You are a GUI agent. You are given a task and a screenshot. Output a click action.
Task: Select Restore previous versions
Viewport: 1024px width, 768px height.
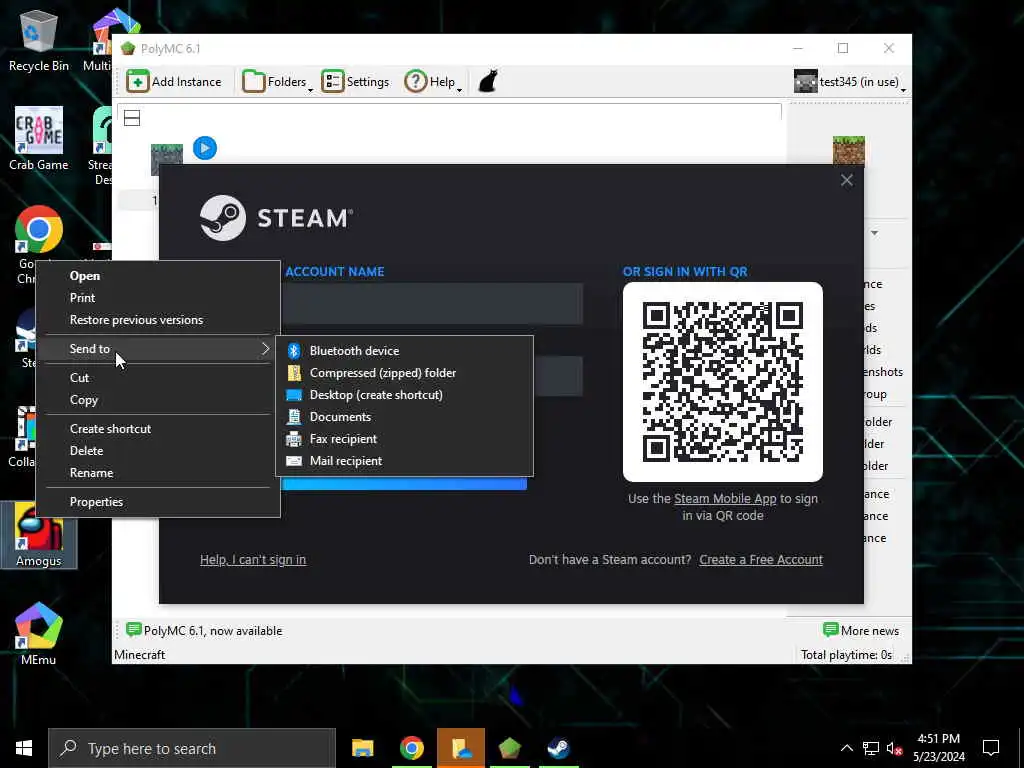pyautogui.click(x=158, y=320)
